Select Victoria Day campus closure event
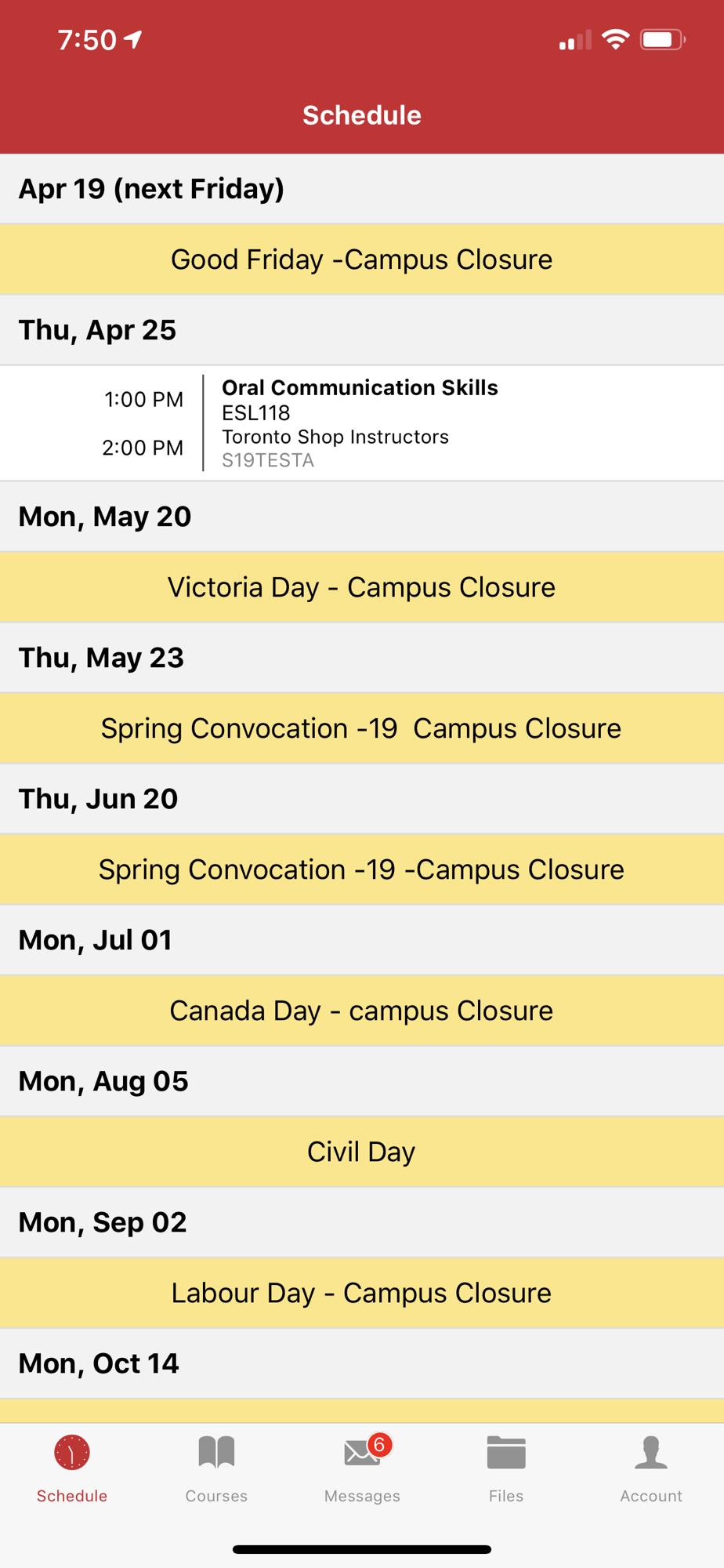The height and width of the screenshot is (1568, 724). tap(362, 587)
